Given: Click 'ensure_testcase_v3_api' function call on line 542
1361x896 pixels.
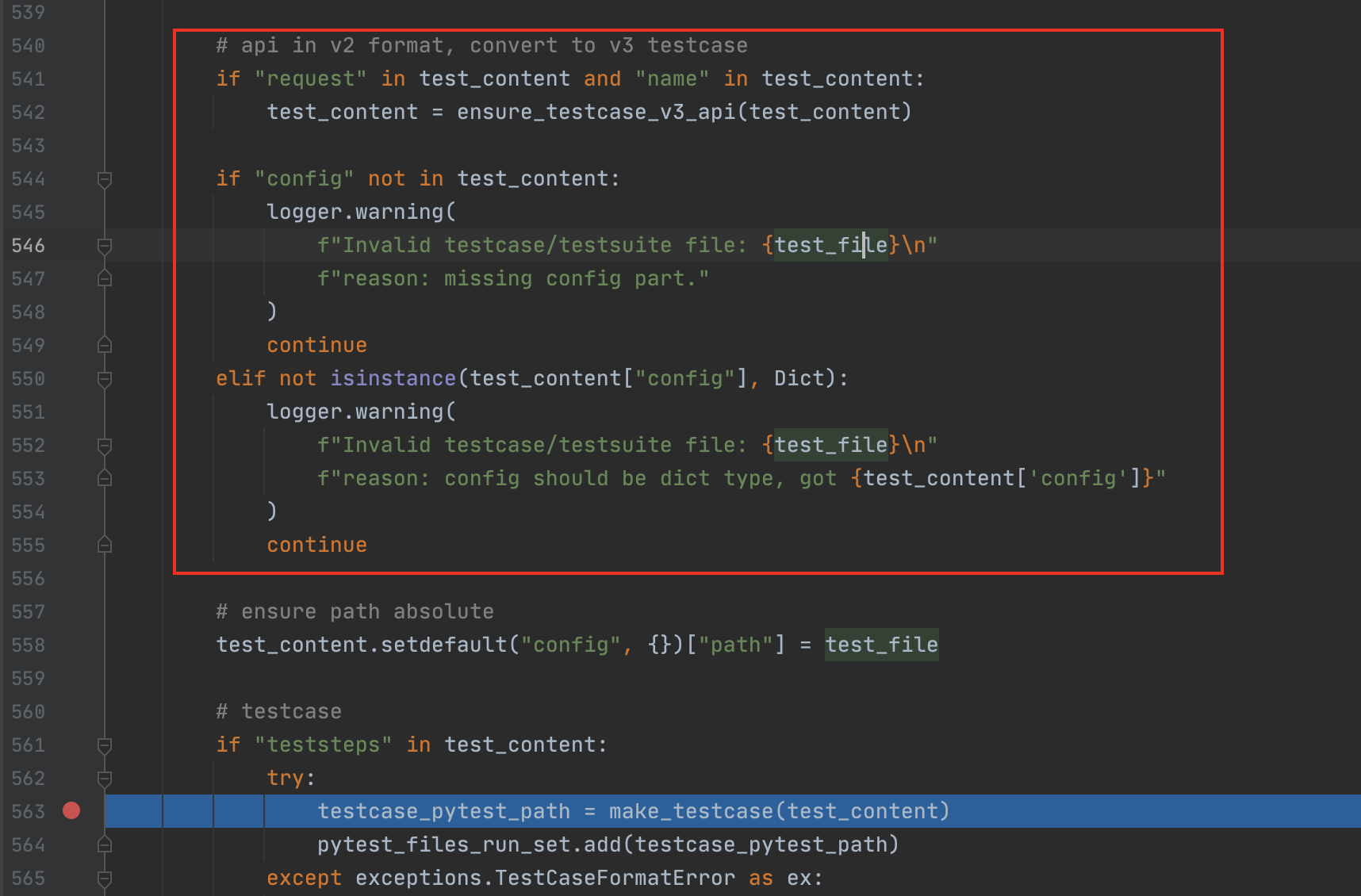Looking at the screenshot, I should [x=596, y=112].
